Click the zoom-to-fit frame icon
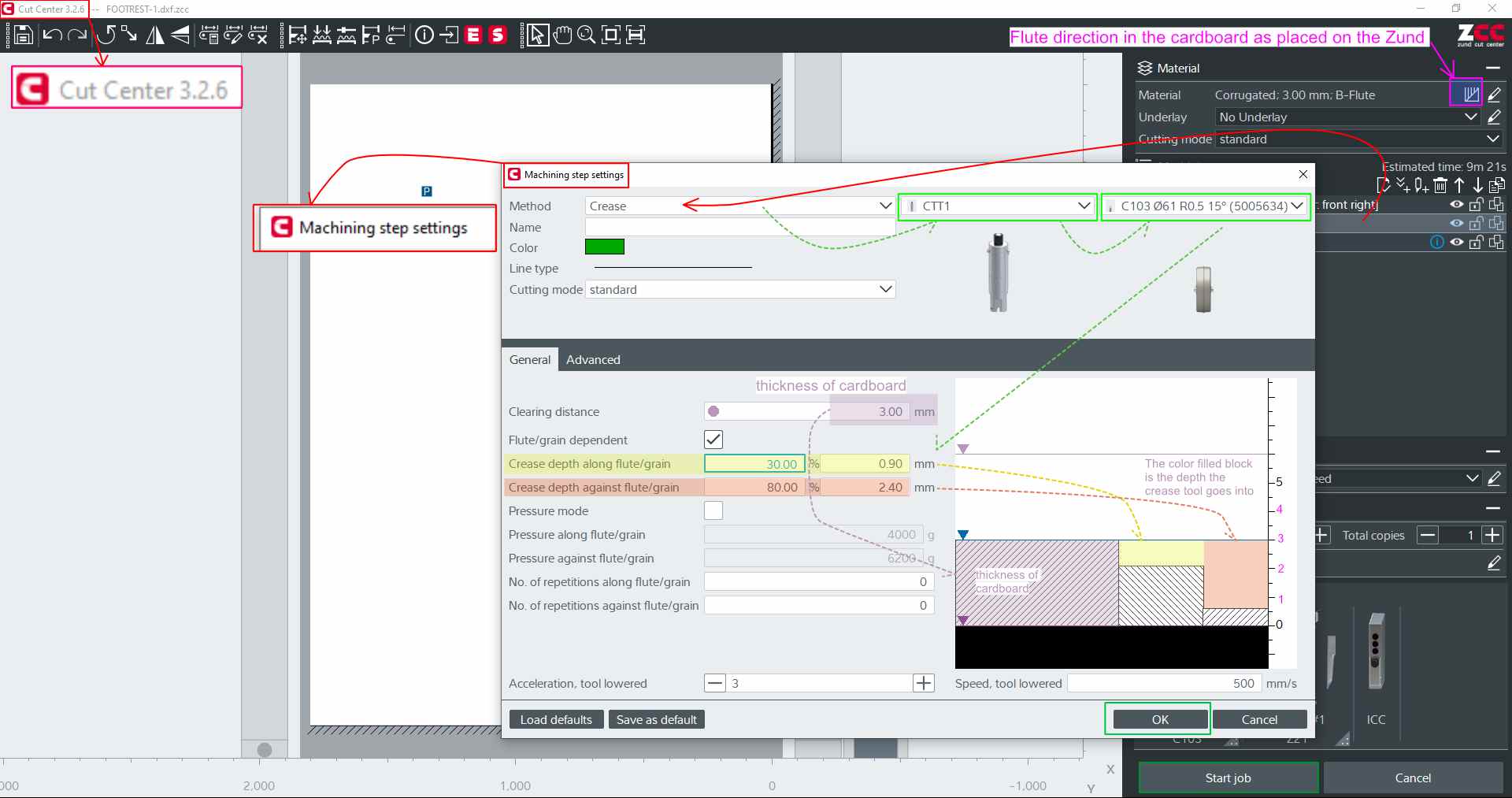The width and height of the screenshot is (1512, 798). tap(611, 35)
